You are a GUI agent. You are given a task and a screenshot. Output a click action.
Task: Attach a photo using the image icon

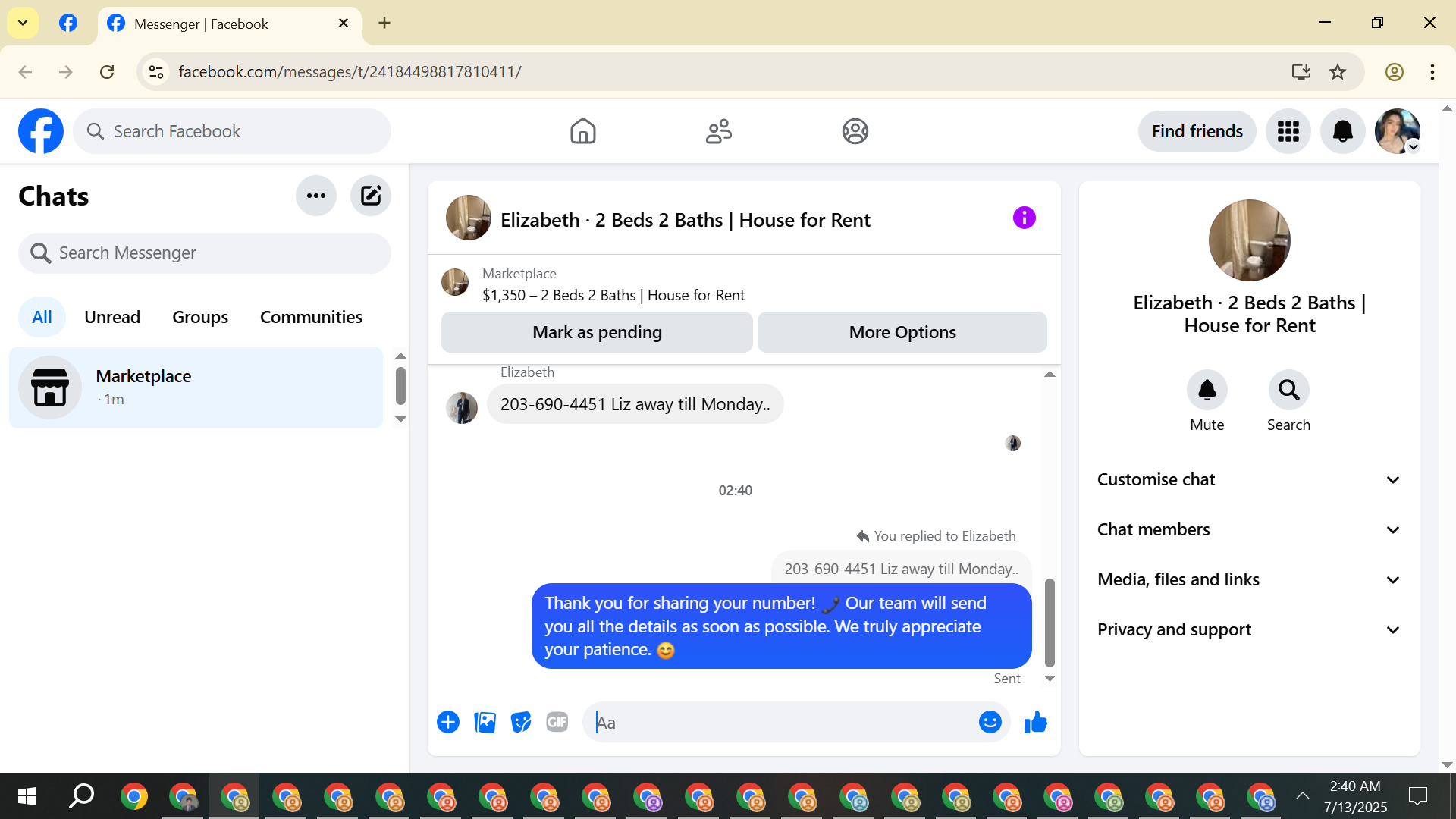coord(485,723)
